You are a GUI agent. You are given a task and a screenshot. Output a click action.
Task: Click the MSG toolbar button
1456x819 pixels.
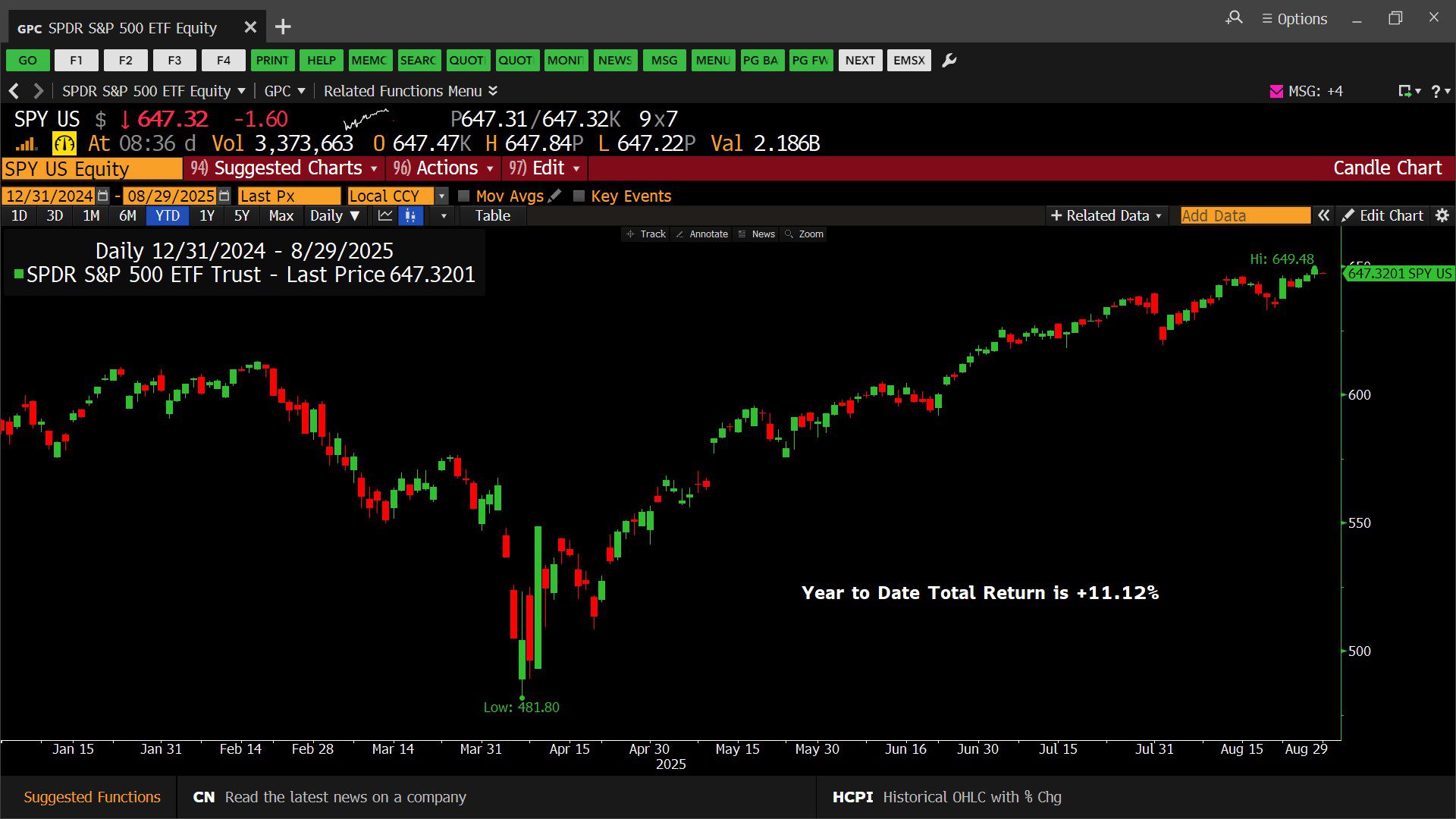[664, 61]
